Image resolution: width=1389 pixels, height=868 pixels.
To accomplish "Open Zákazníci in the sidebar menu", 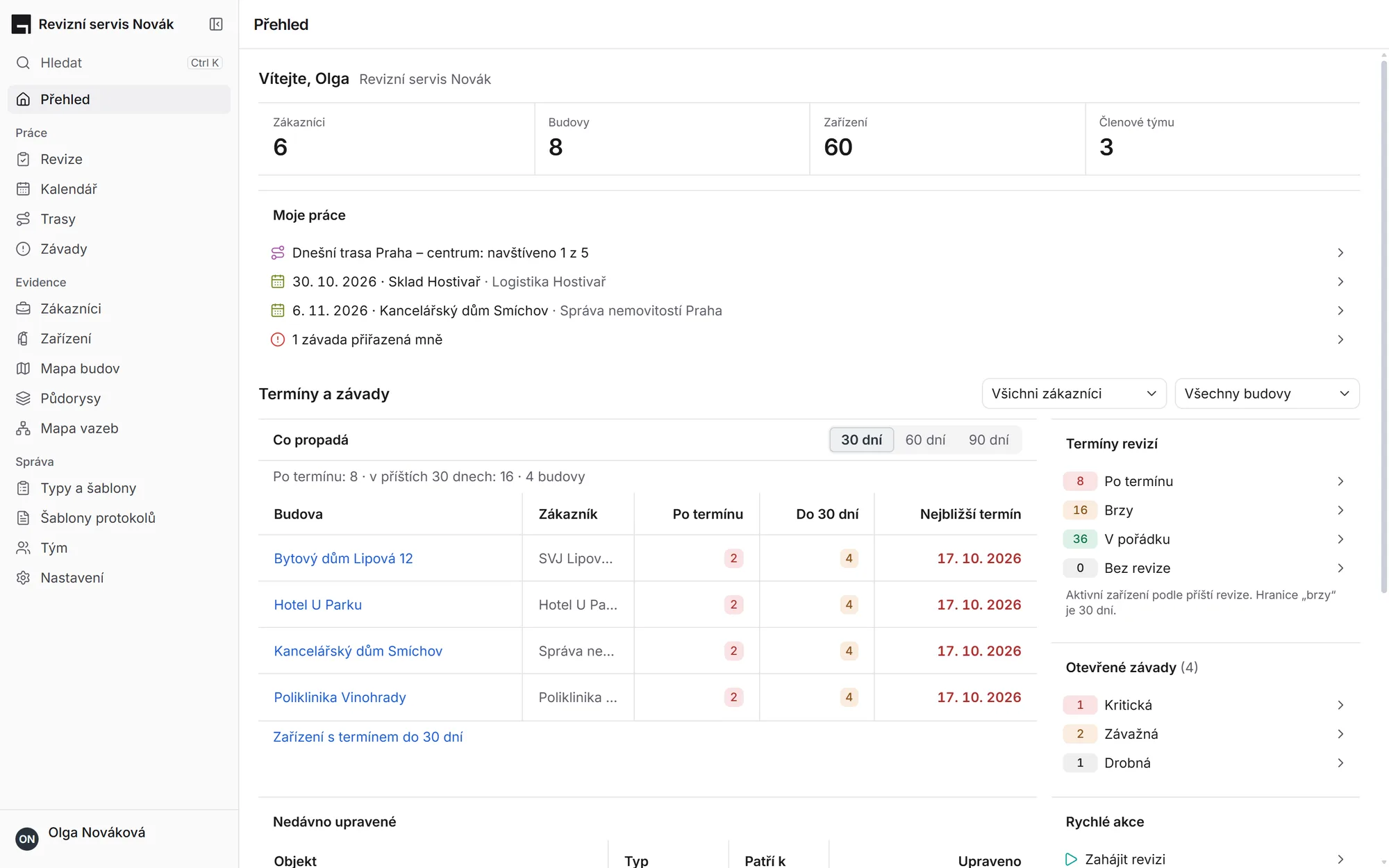I will pyautogui.click(x=119, y=308).
